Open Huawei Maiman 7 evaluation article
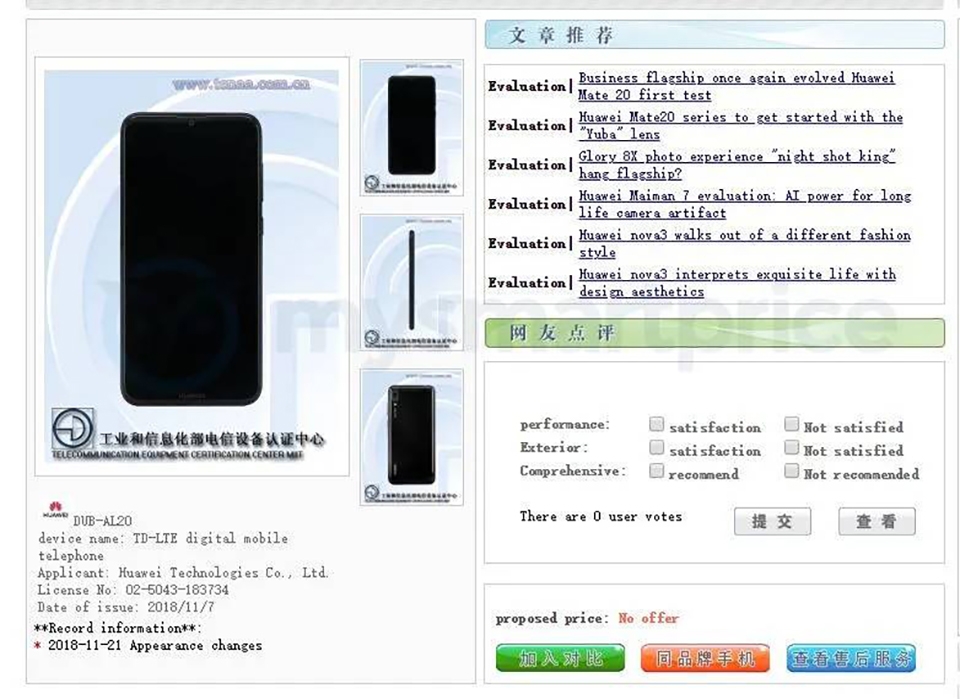This screenshot has width=960, height=699. tap(744, 204)
